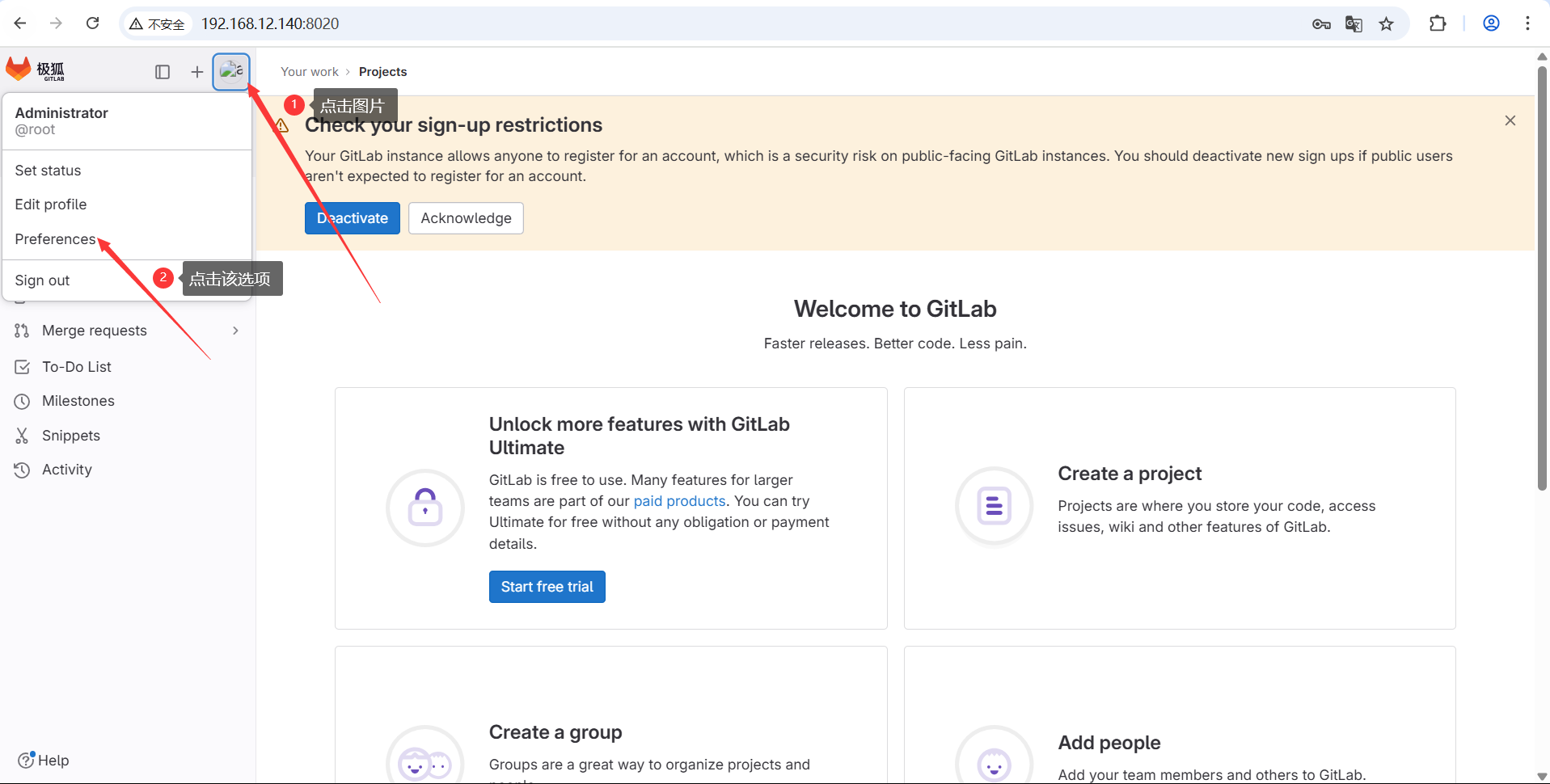Click the Snippets scissors icon
Screen dimensions: 1550x784
coord(22,436)
